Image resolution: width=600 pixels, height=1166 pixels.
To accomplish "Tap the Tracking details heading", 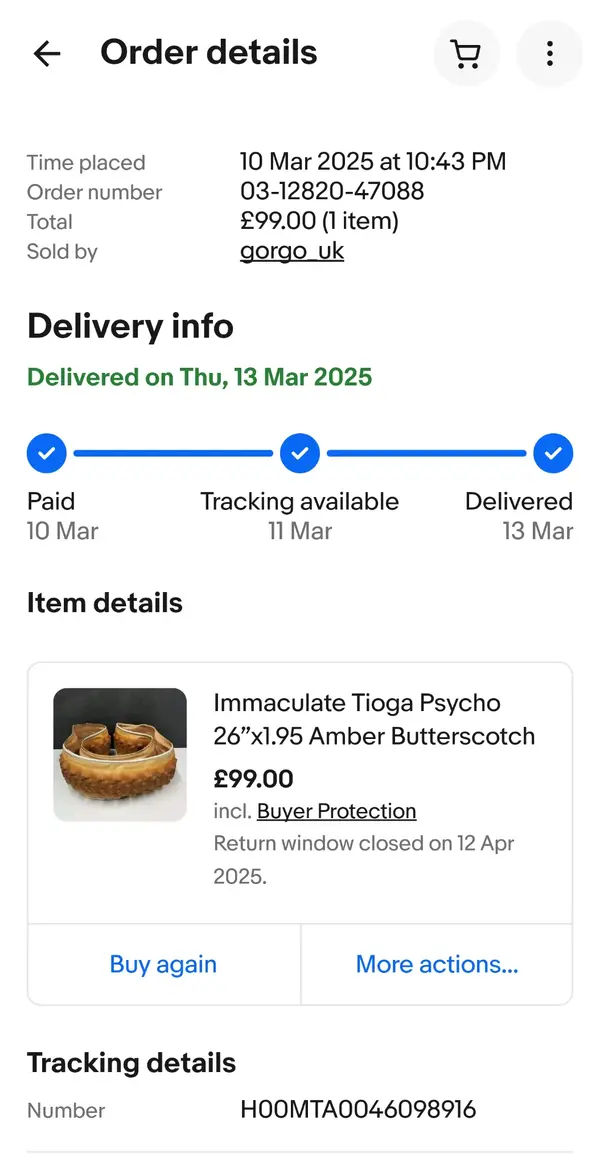I will click(132, 1062).
